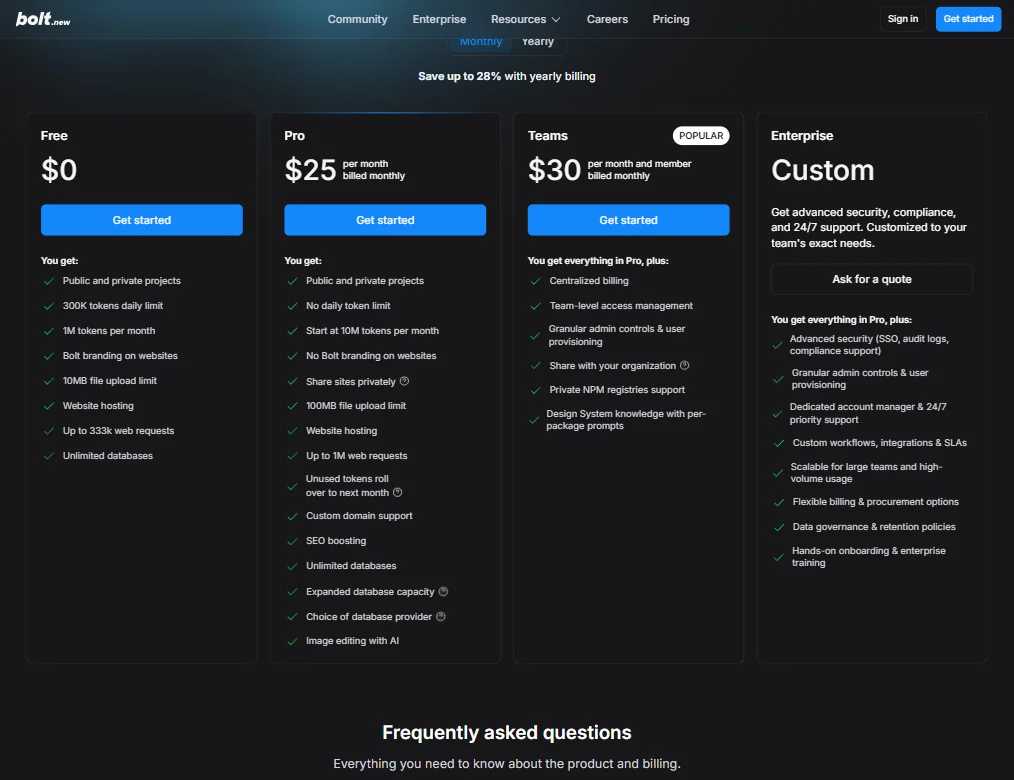The width and height of the screenshot is (1014, 780).
Task: Expand the Resources dropdown chevron
Action: pos(556,20)
